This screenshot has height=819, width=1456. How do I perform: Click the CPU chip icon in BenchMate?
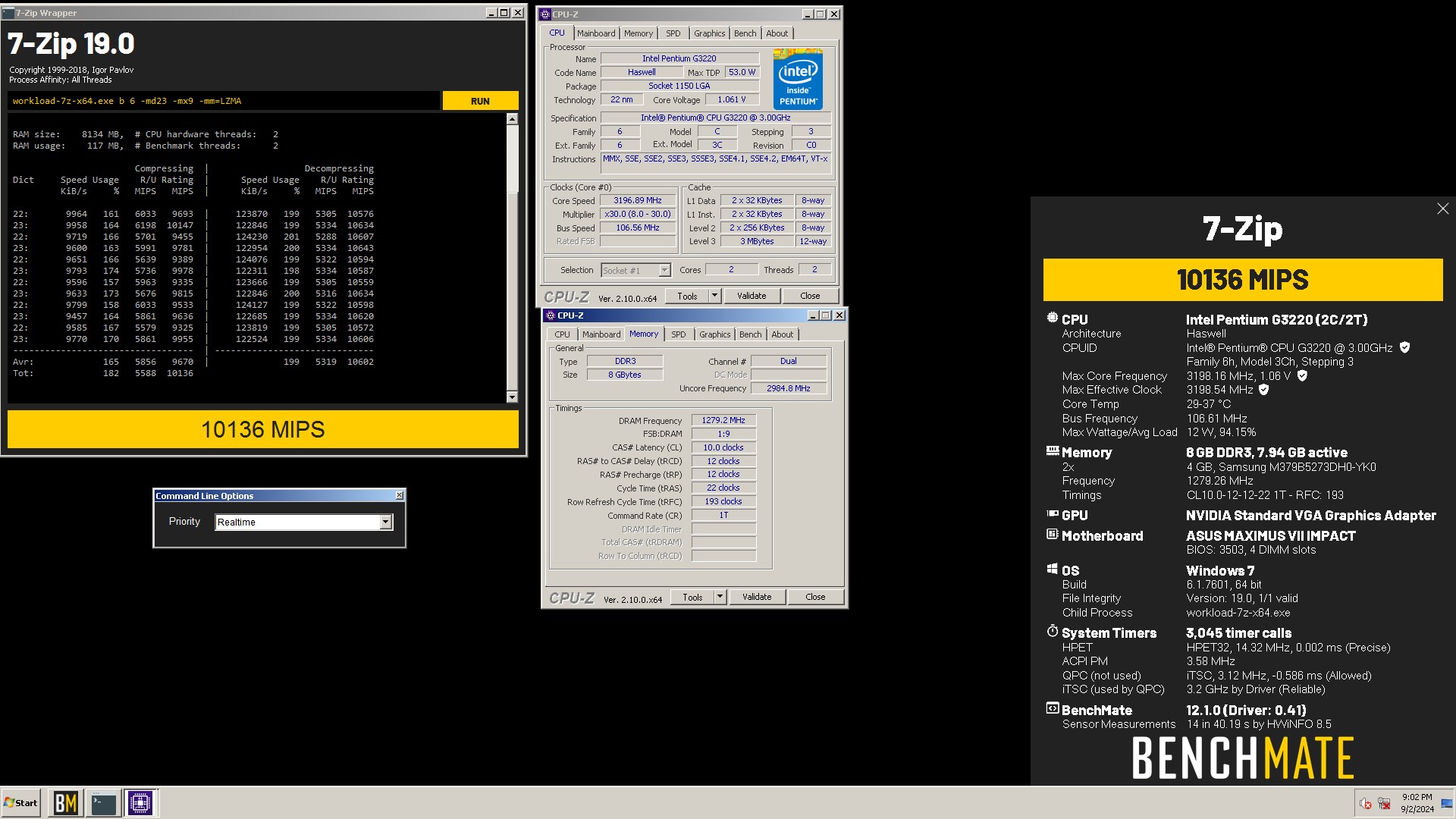[x=1052, y=318]
